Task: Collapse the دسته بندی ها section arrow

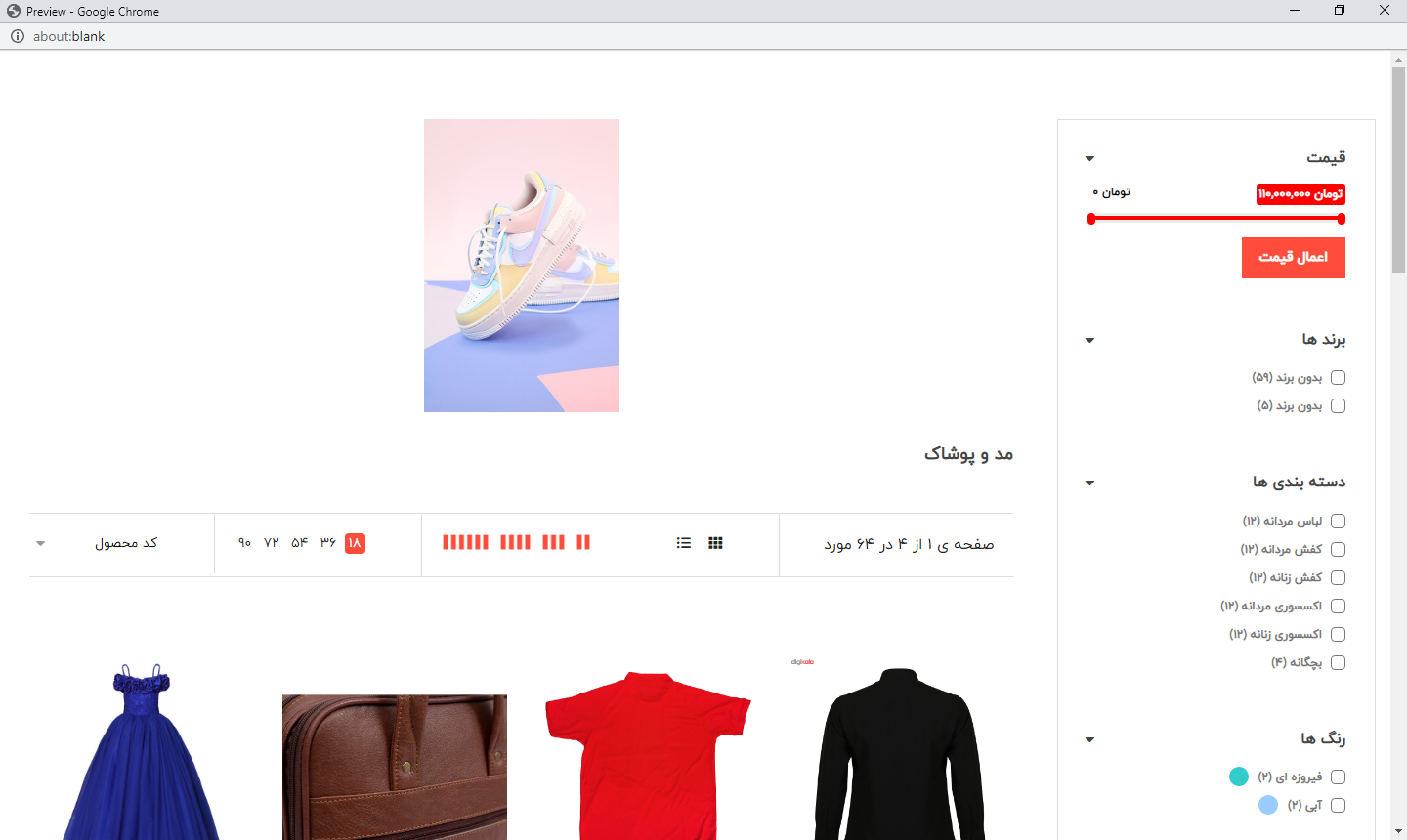Action: [x=1089, y=483]
